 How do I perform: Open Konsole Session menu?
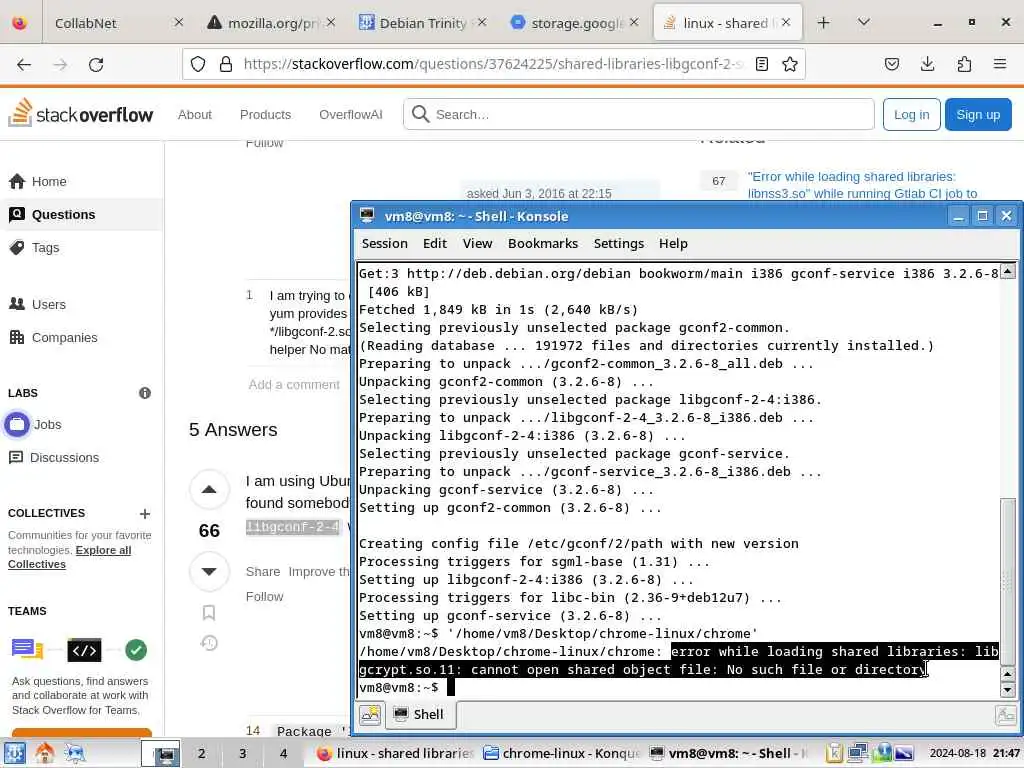(x=384, y=244)
